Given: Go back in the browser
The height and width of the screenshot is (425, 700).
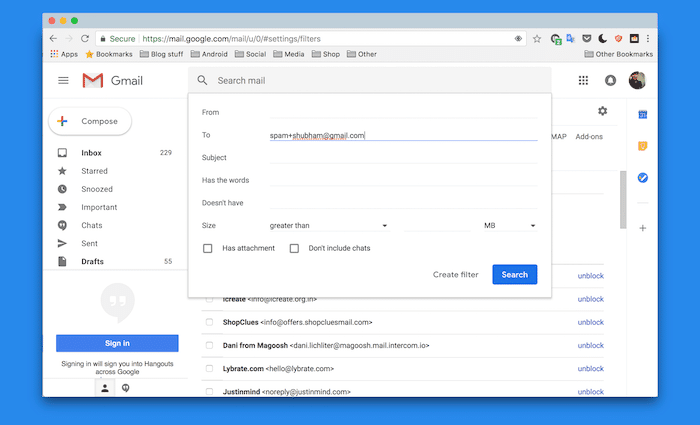Looking at the screenshot, I should point(53,39).
